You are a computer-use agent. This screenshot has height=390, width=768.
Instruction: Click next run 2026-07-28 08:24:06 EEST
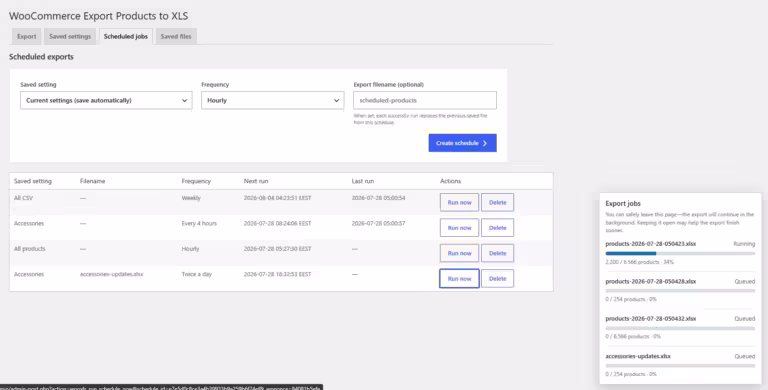click(277, 223)
